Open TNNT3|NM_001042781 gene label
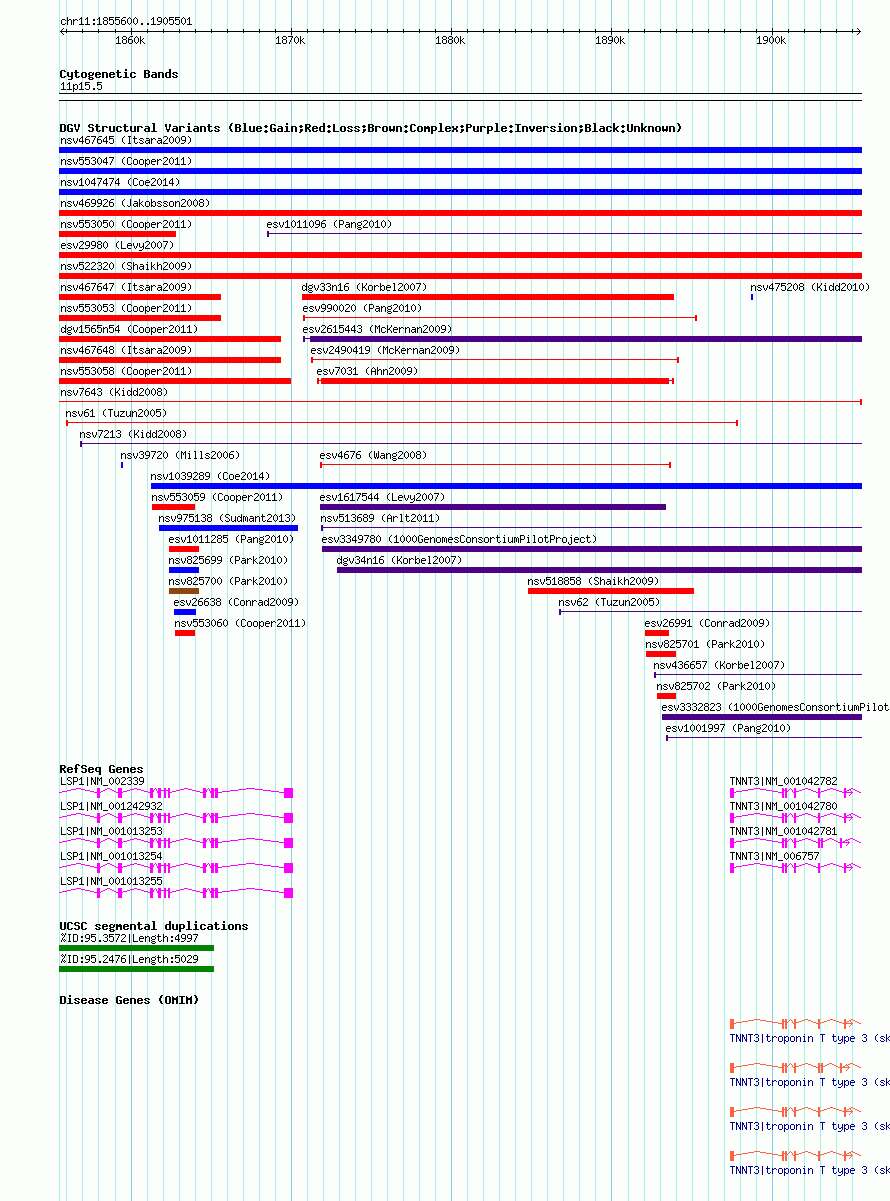Image resolution: width=890 pixels, height=1201 pixels. 784,831
